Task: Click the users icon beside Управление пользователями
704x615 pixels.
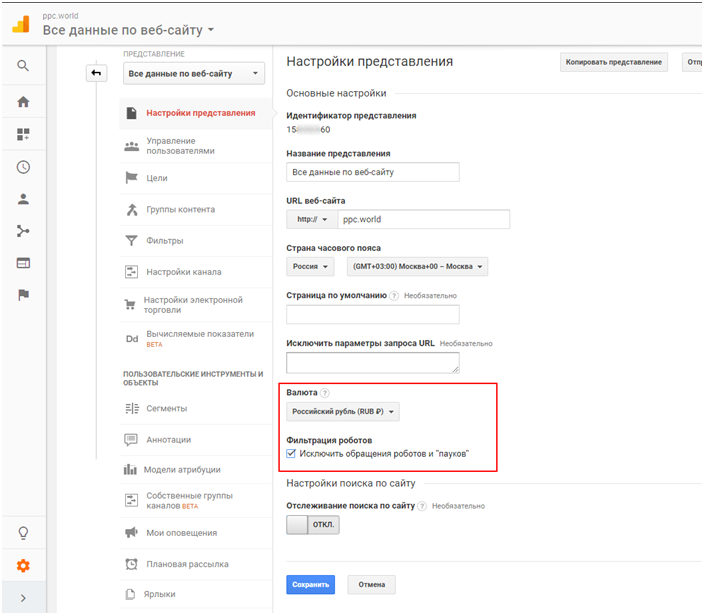Action: (132, 146)
